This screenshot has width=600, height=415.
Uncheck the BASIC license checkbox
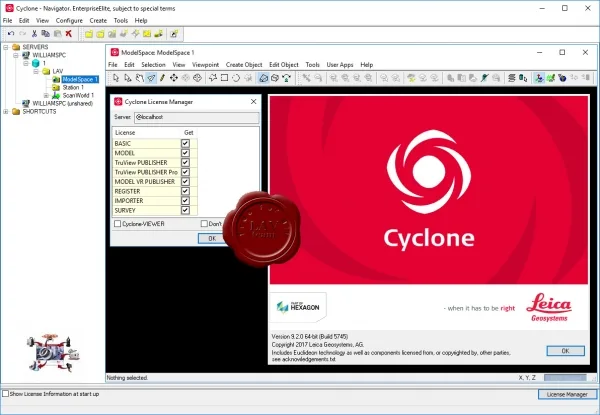[x=185, y=143]
